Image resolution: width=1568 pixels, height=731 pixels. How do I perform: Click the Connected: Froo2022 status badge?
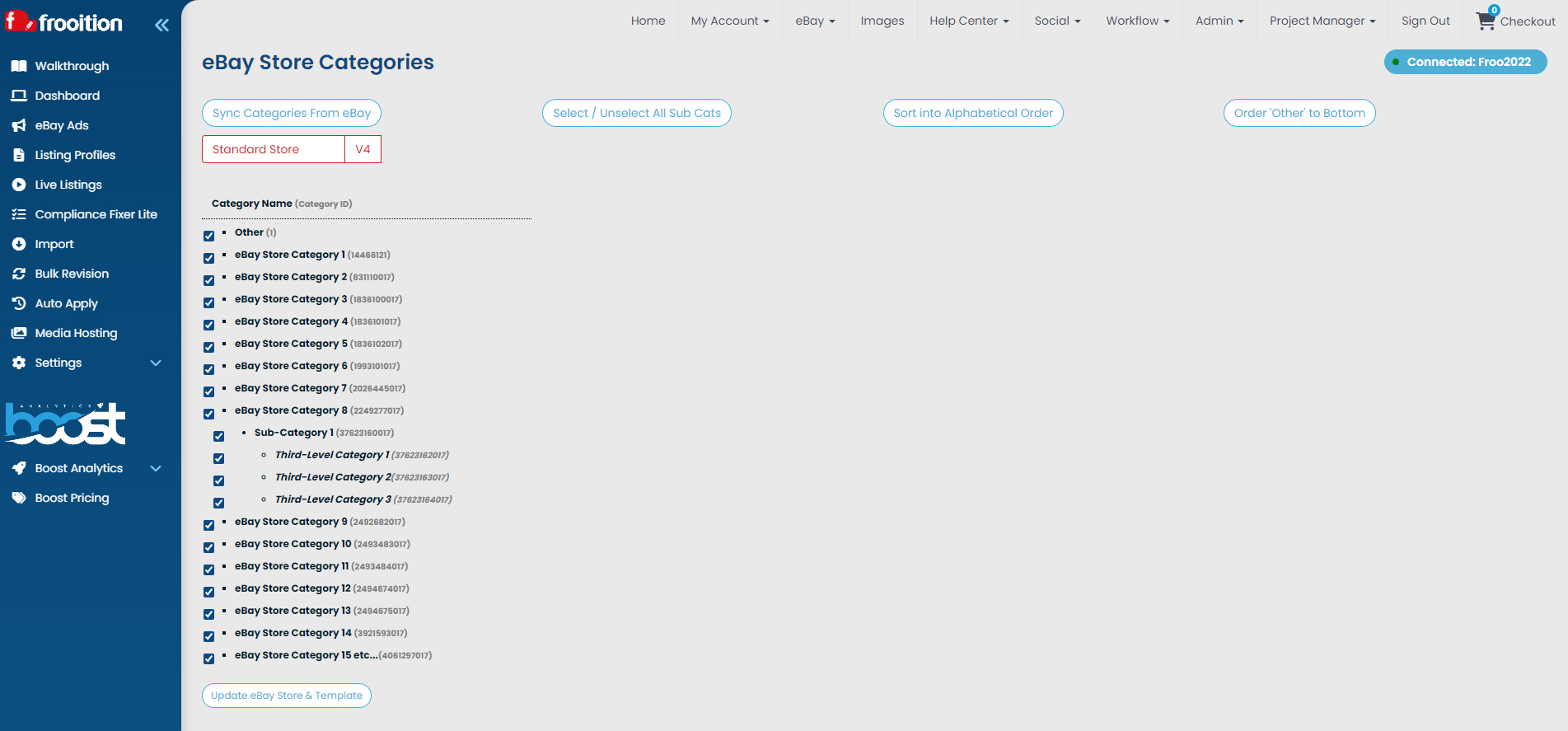point(1465,62)
